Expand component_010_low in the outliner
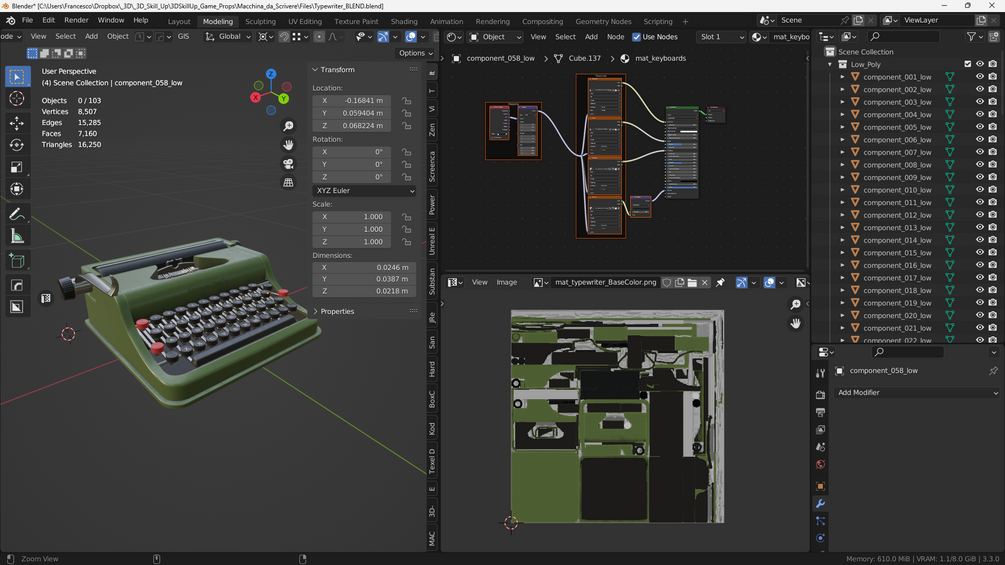Image resolution: width=1005 pixels, height=565 pixels. click(843, 190)
